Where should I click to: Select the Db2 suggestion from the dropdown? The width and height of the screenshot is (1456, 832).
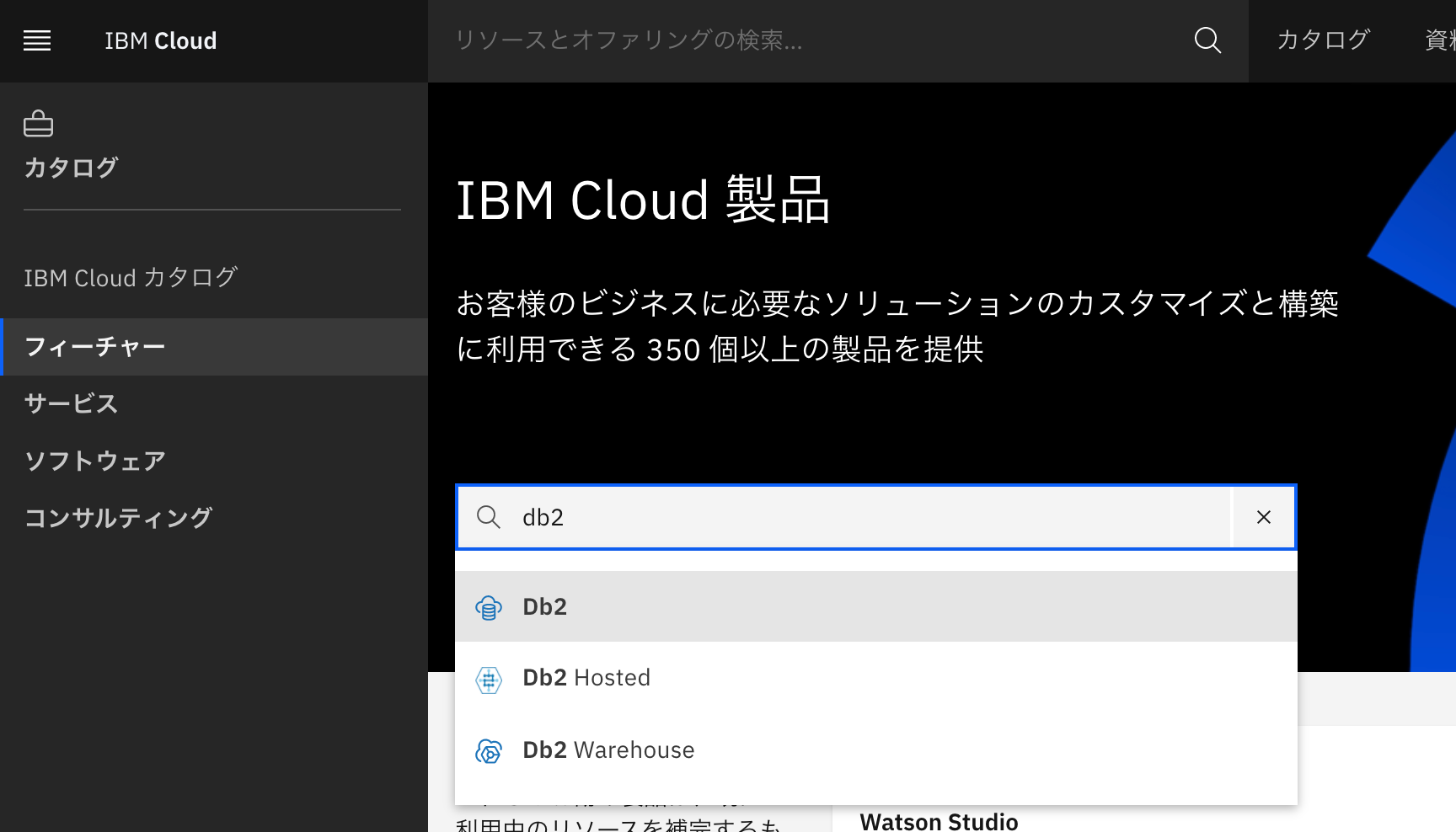[x=544, y=606]
